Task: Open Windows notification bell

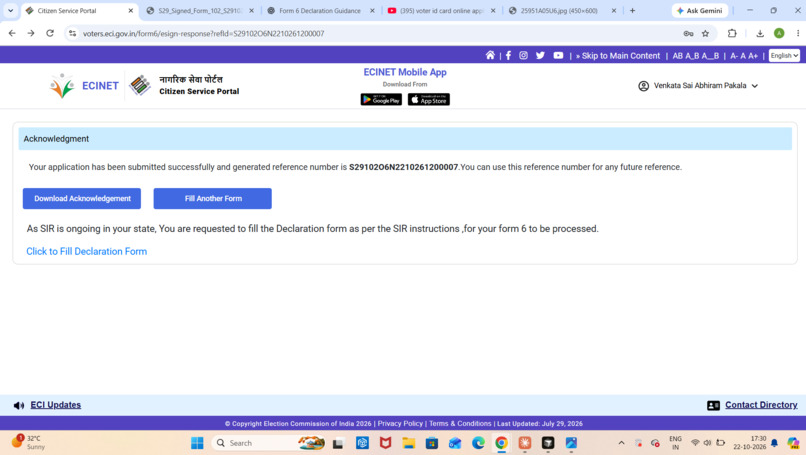Action: coord(775,443)
